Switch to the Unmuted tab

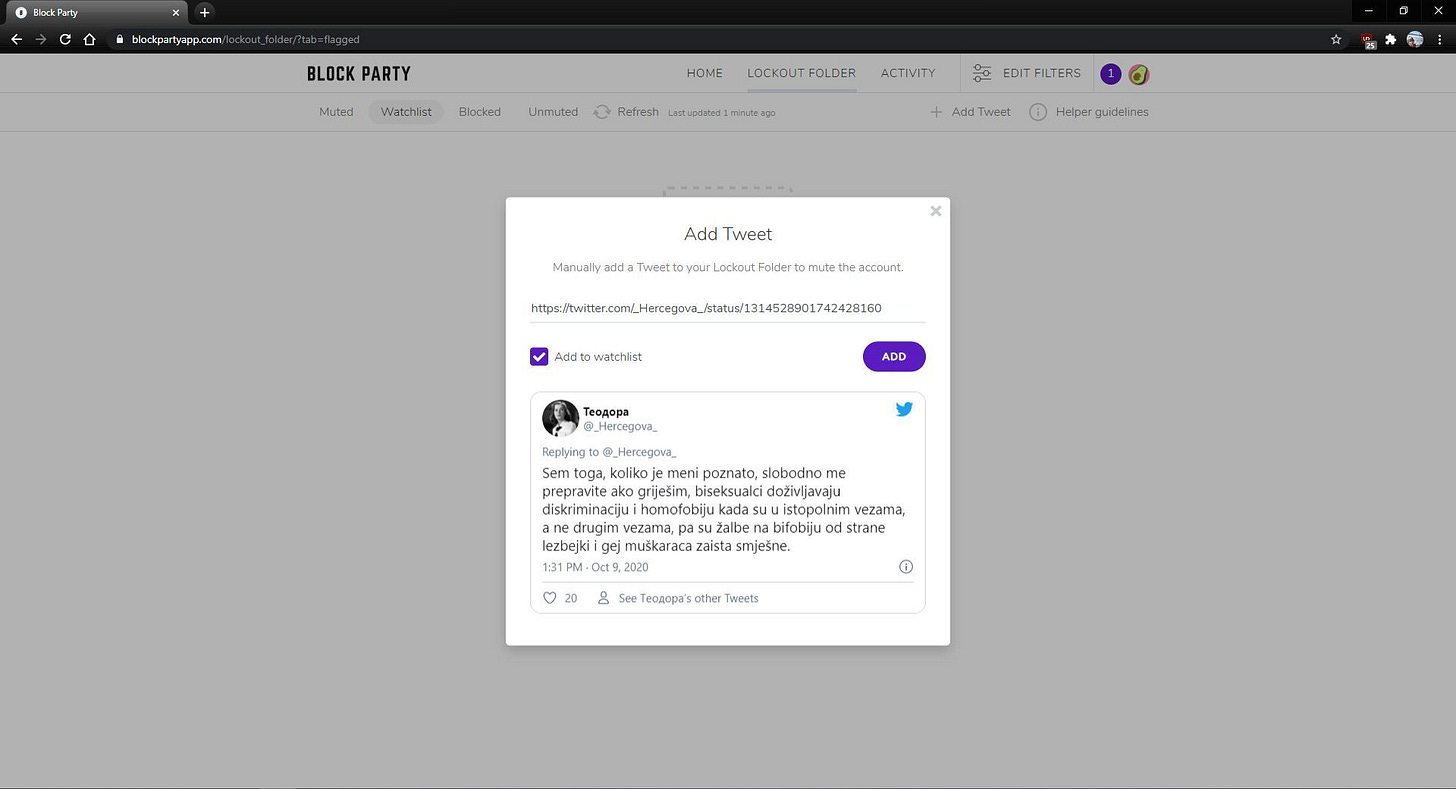(x=553, y=112)
